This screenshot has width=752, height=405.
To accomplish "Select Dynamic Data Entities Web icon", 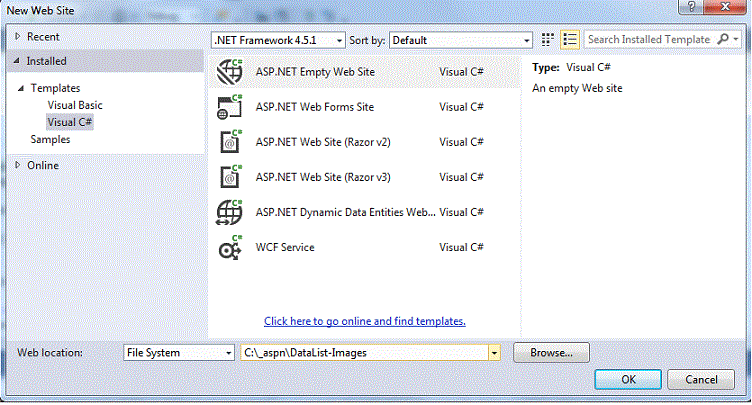I will (230, 212).
